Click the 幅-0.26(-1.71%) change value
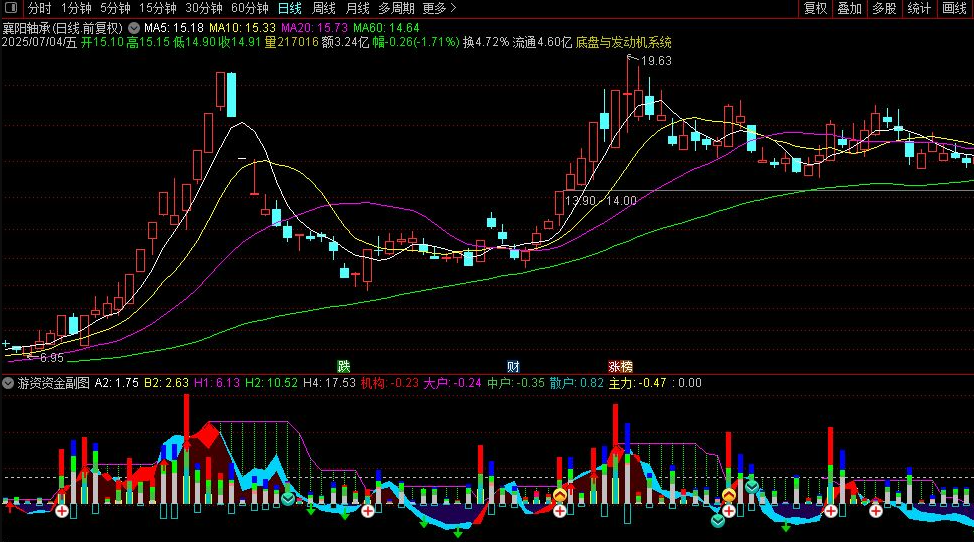Image resolution: width=974 pixels, height=542 pixels. [416, 42]
